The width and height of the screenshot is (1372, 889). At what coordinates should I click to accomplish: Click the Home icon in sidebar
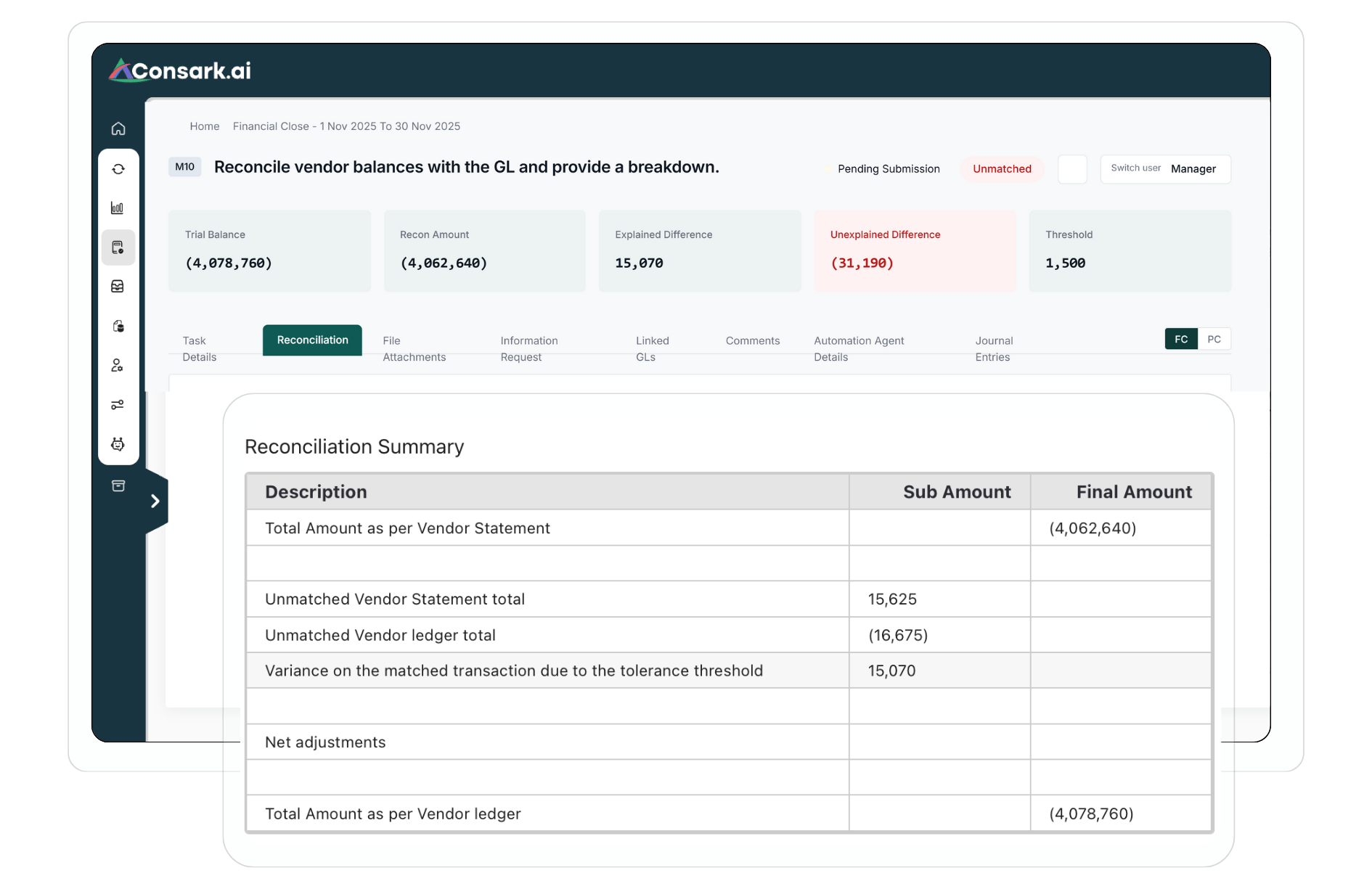click(118, 128)
